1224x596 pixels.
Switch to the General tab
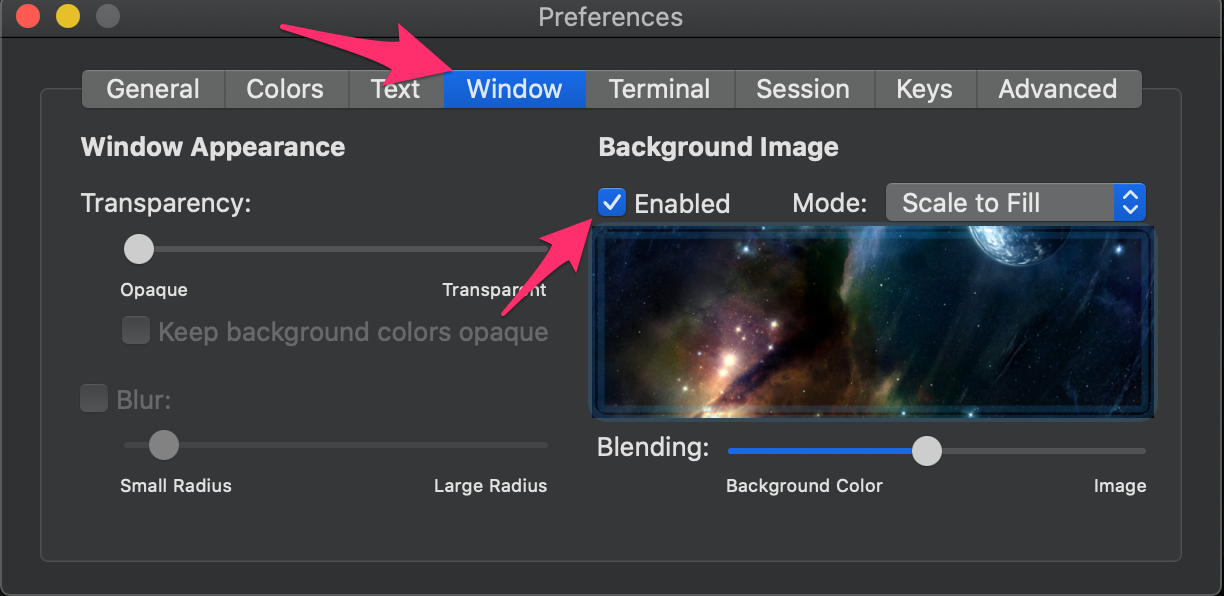click(153, 89)
